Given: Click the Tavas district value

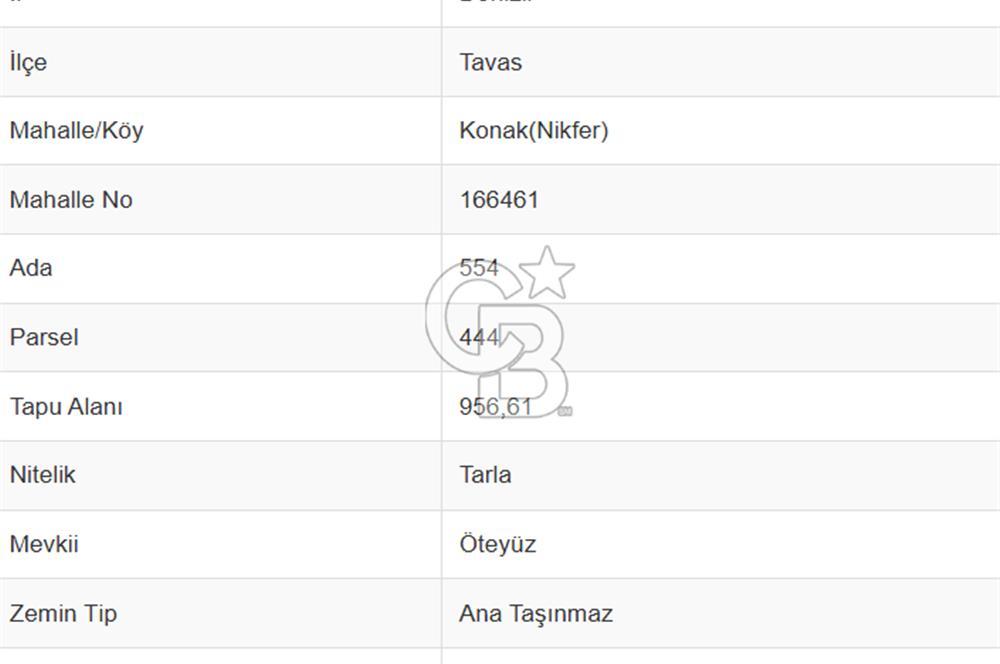Looking at the screenshot, I should [490, 62].
